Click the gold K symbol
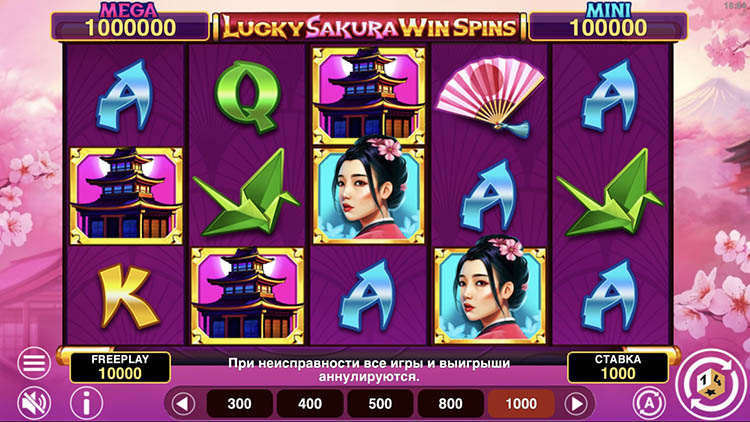The height and width of the screenshot is (422, 750). point(126,297)
